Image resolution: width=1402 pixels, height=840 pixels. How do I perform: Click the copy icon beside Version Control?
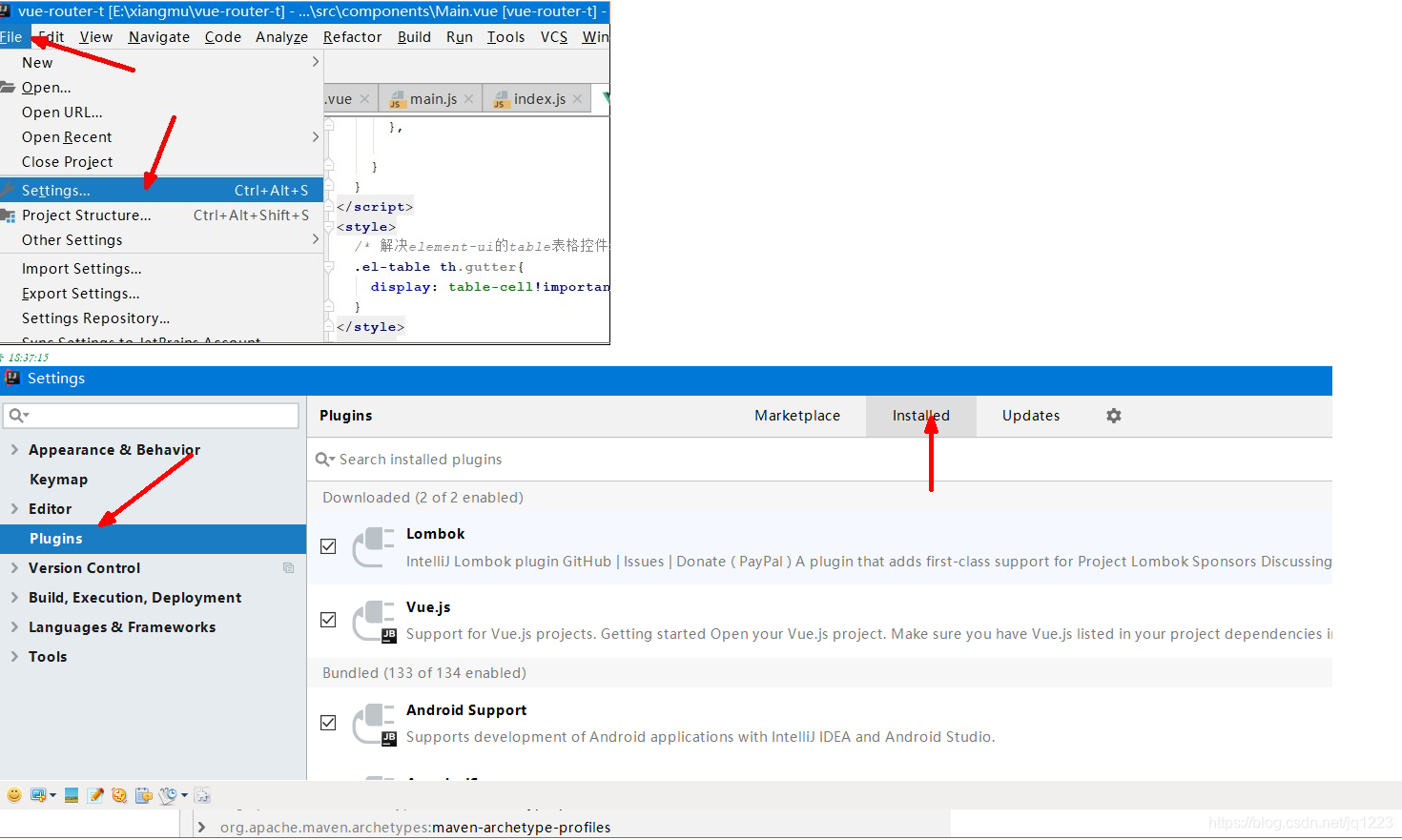pos(288,568)
